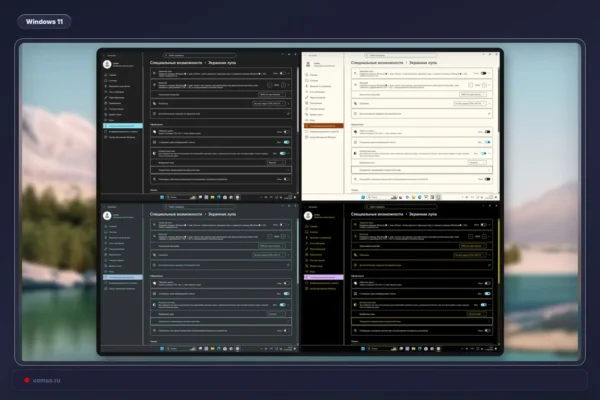Open Home in the gray-blue window sidebar
The image size is (600, 400).
click(x=111, y=226)
